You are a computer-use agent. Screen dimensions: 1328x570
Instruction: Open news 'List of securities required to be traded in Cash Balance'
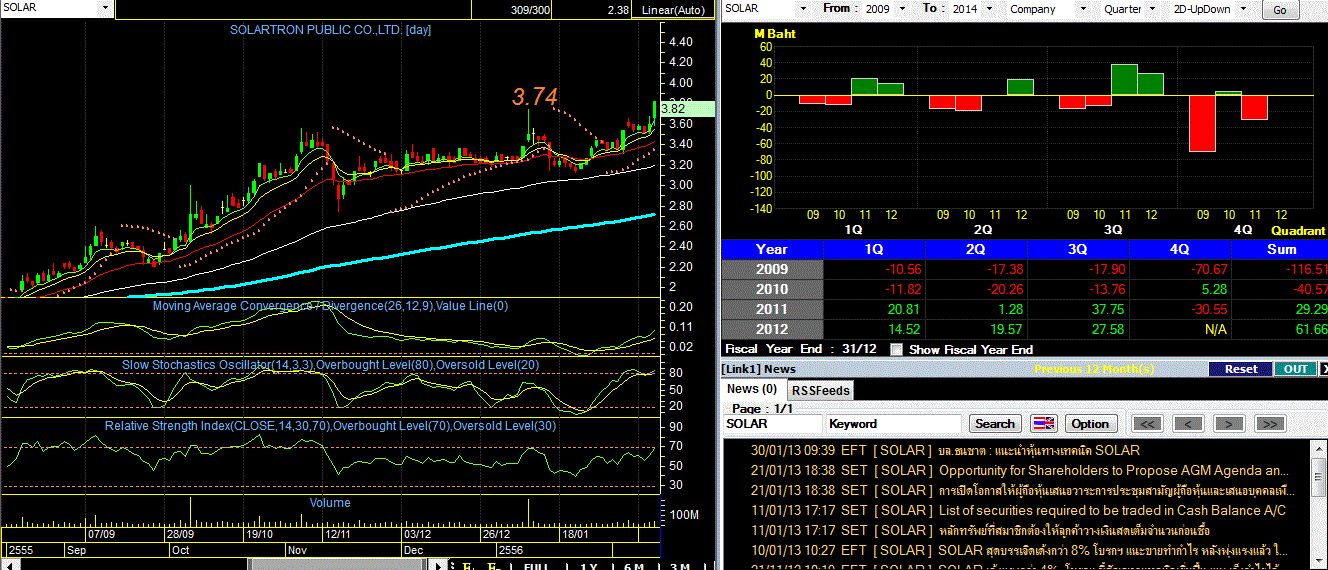(x=1112, y=510)
